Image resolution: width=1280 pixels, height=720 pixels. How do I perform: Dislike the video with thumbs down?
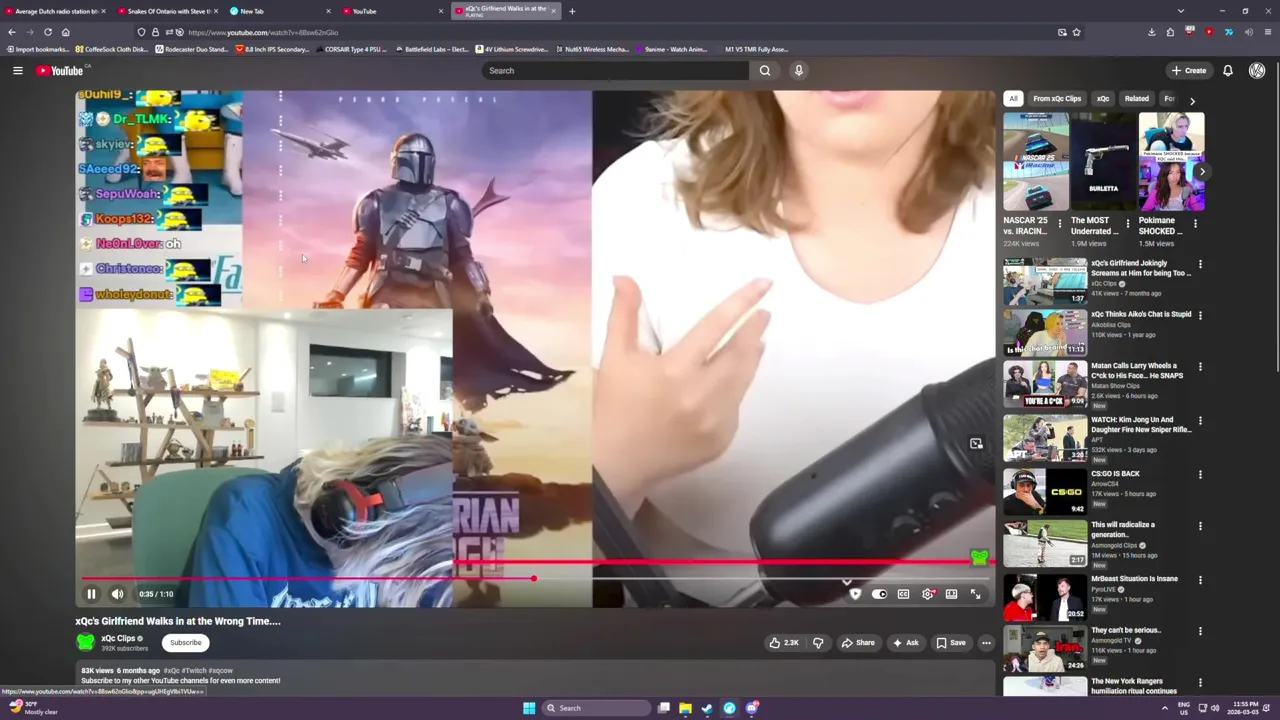coord(818,643)
